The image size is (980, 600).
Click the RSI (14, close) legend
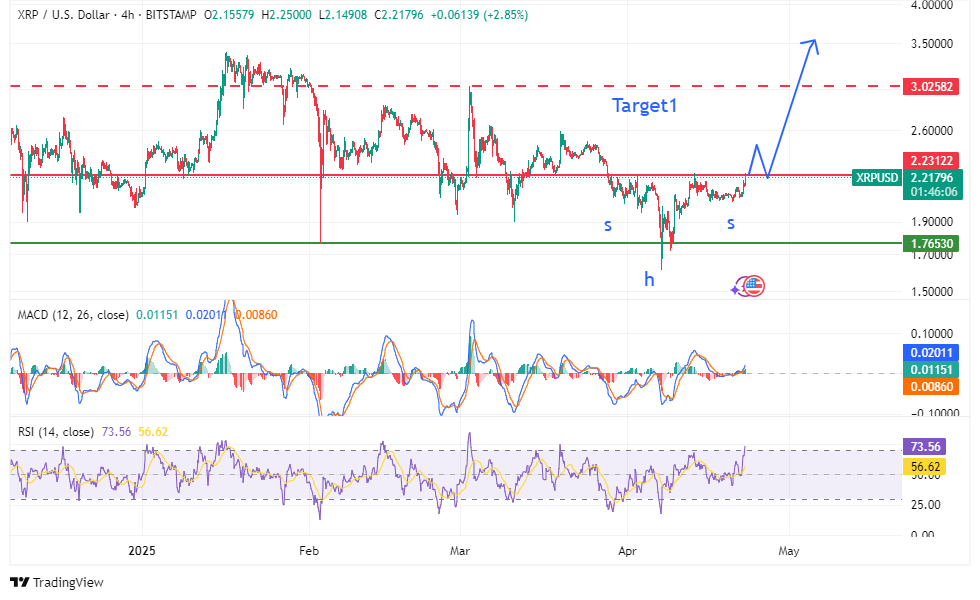pyautogui.click(x=56, y=432)
